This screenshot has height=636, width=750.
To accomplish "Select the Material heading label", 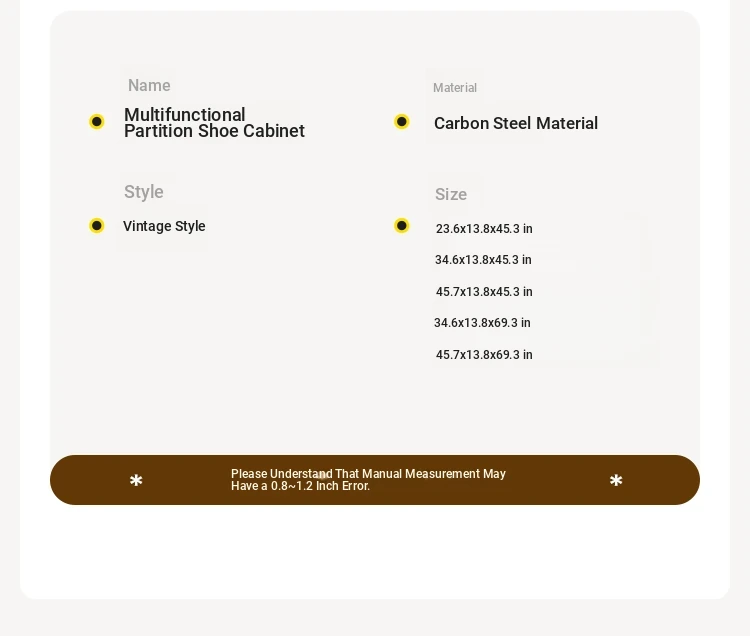I will pos(455,88).
